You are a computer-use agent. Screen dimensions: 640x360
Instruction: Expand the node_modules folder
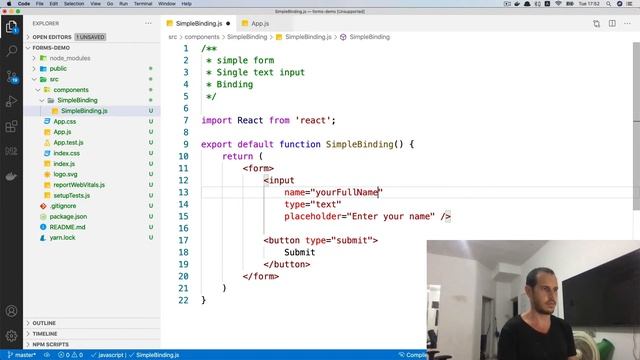click(x=69, y=58)
